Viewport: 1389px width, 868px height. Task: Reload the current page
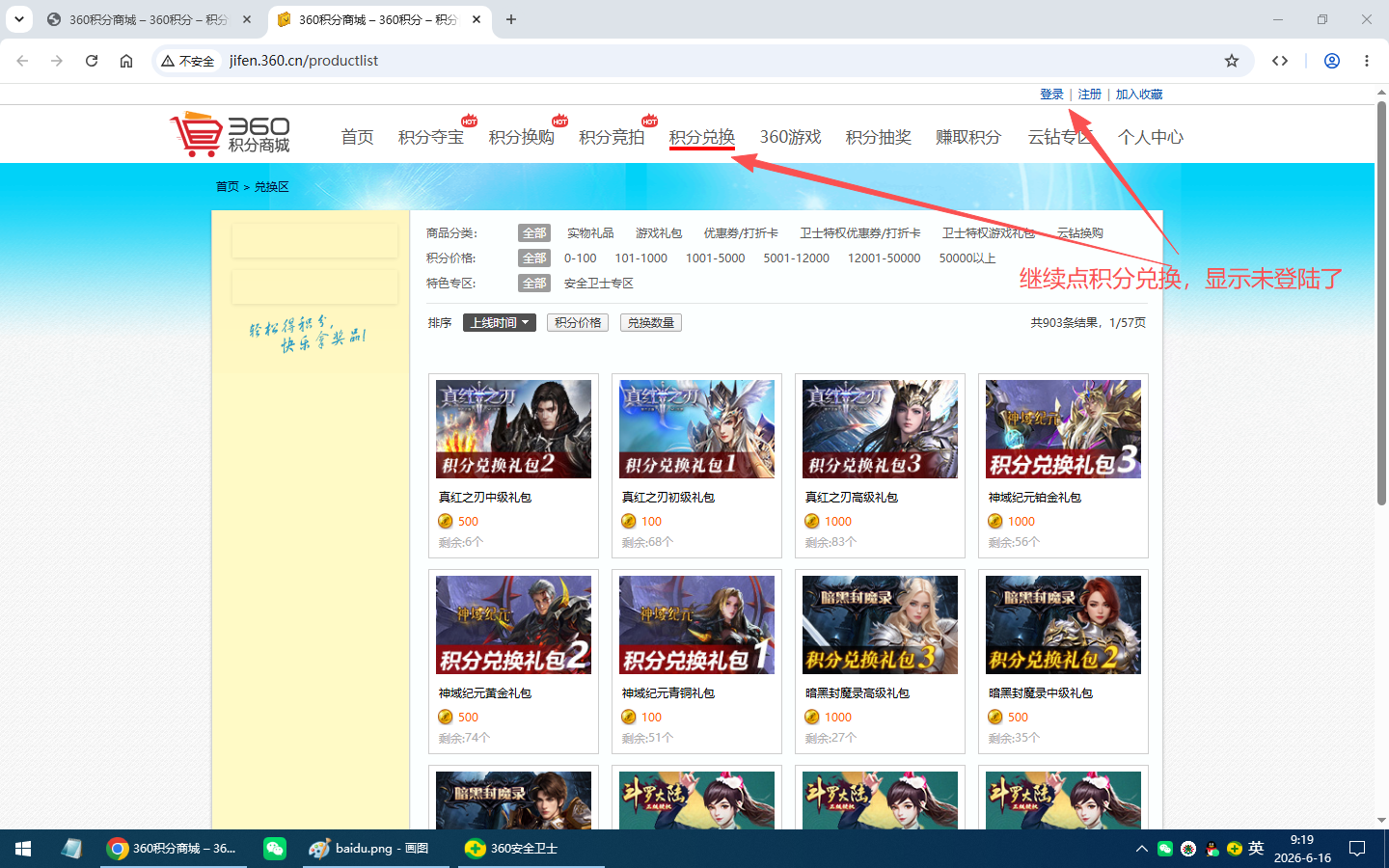(x=92, y=61)
